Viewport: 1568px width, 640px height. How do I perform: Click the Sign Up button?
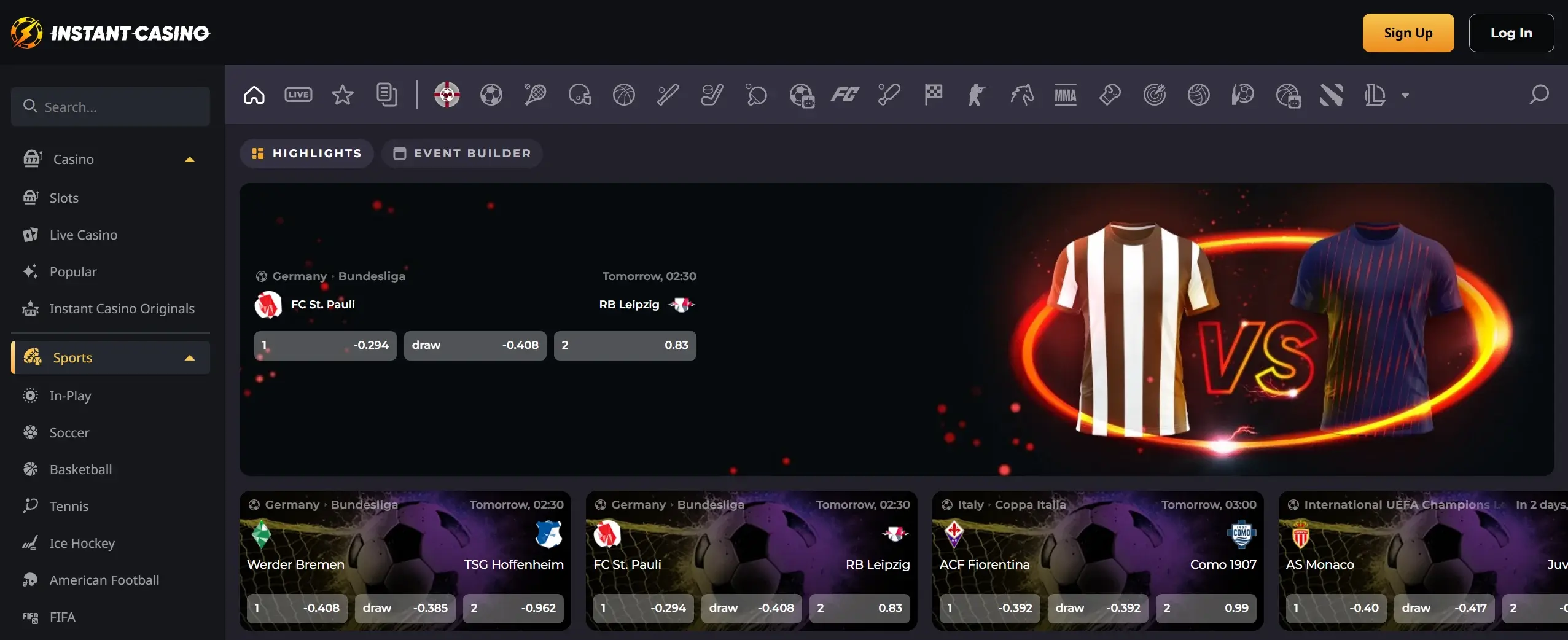click(1408, 33)
